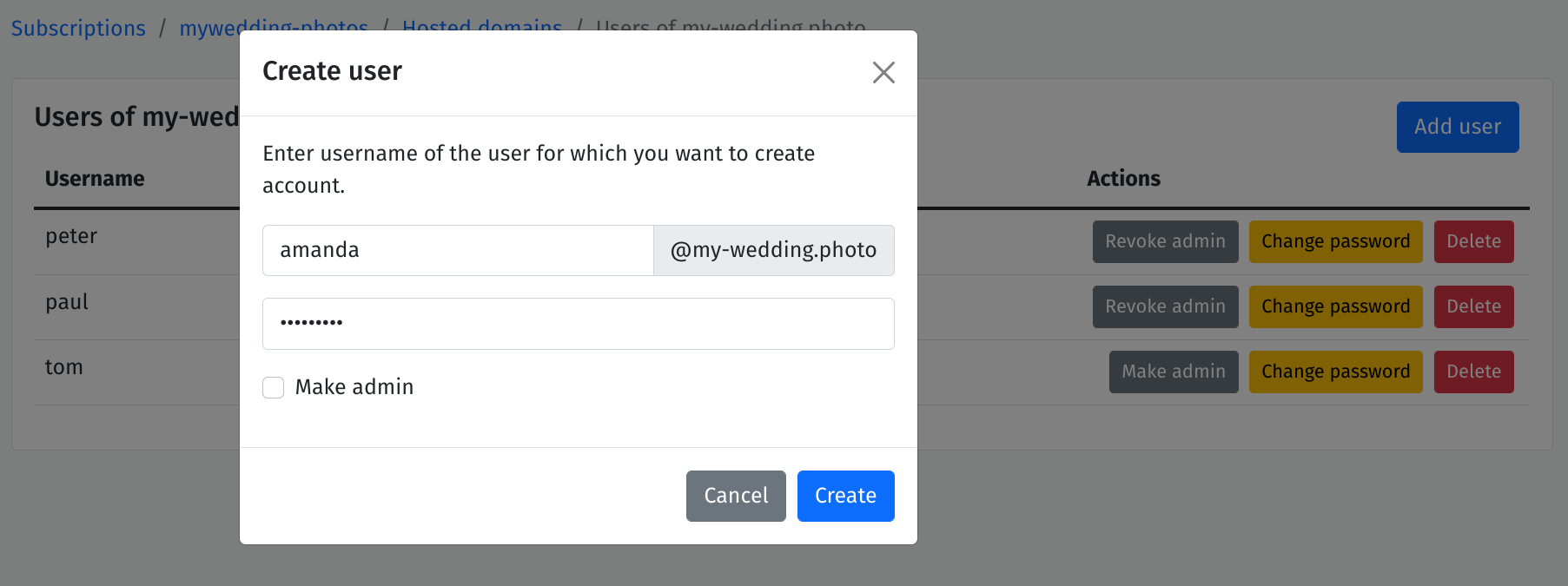Delete user peter
The width and height of the screenshot is (1568, 586).
coord(1473,241)
